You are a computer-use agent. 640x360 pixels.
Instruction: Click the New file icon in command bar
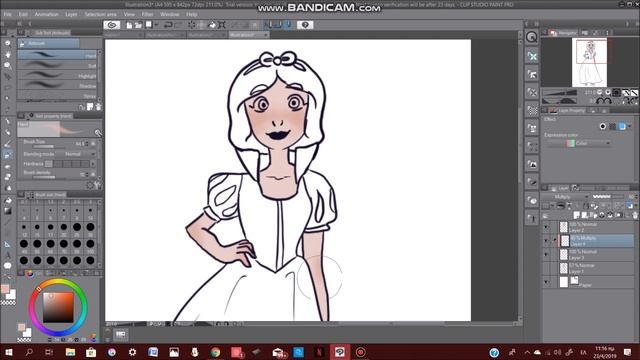[x=129, y=25]
